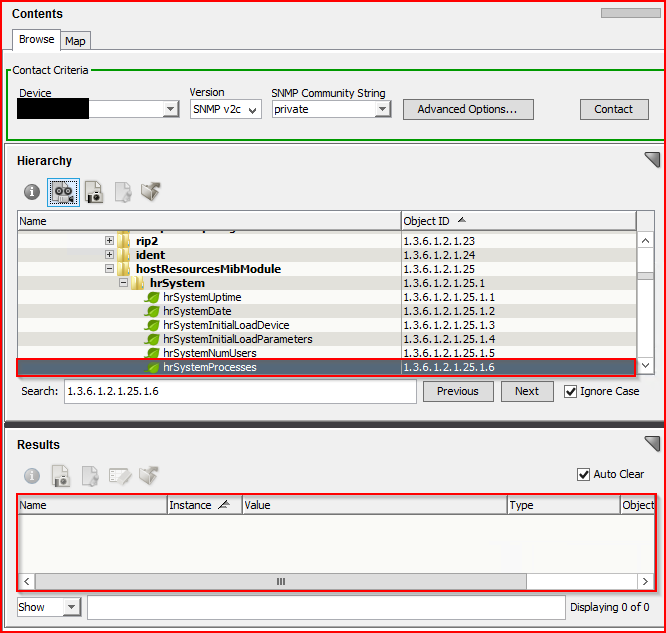Click the Hierarchy scrollbar up arrow
The height and width of the screenshot is (633, 666).
(x=646, y=241)
